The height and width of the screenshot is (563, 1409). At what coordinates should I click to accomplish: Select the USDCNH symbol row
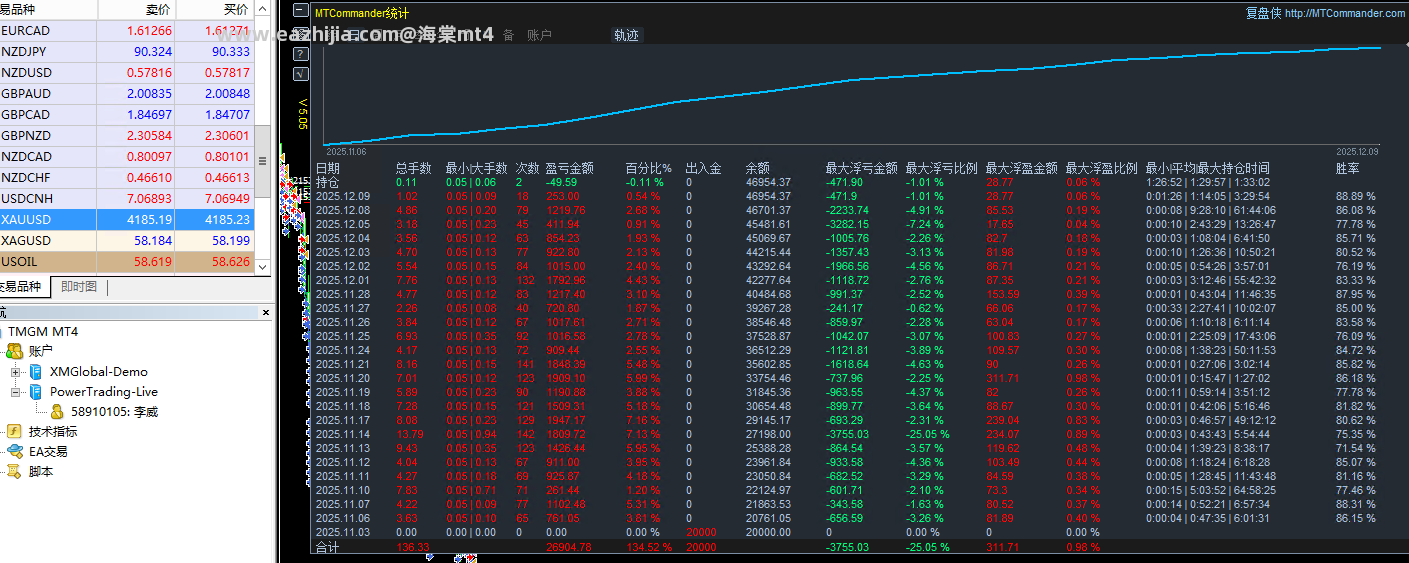127,199
